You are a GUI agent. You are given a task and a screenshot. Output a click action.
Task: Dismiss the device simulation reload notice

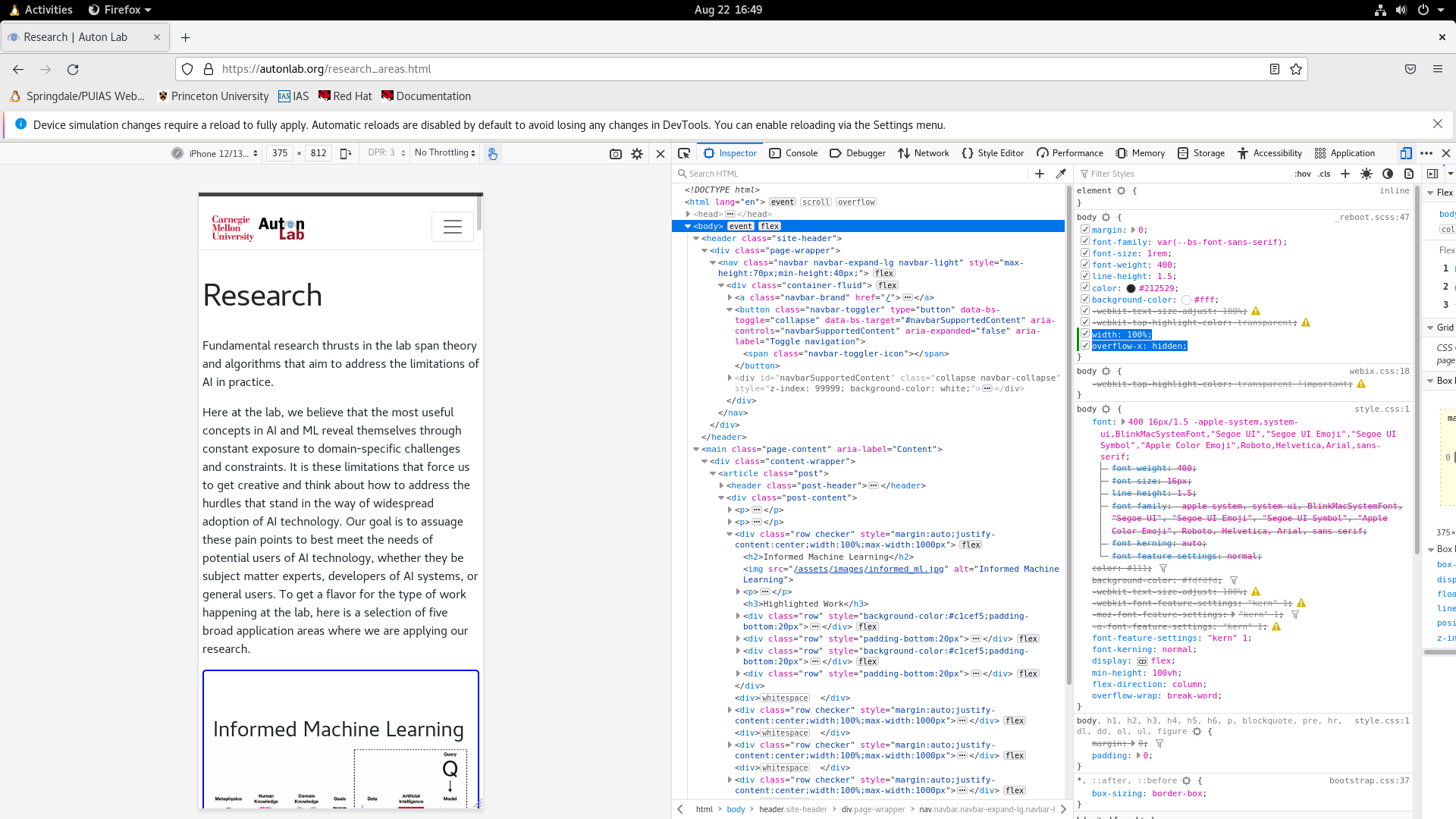1437,124
